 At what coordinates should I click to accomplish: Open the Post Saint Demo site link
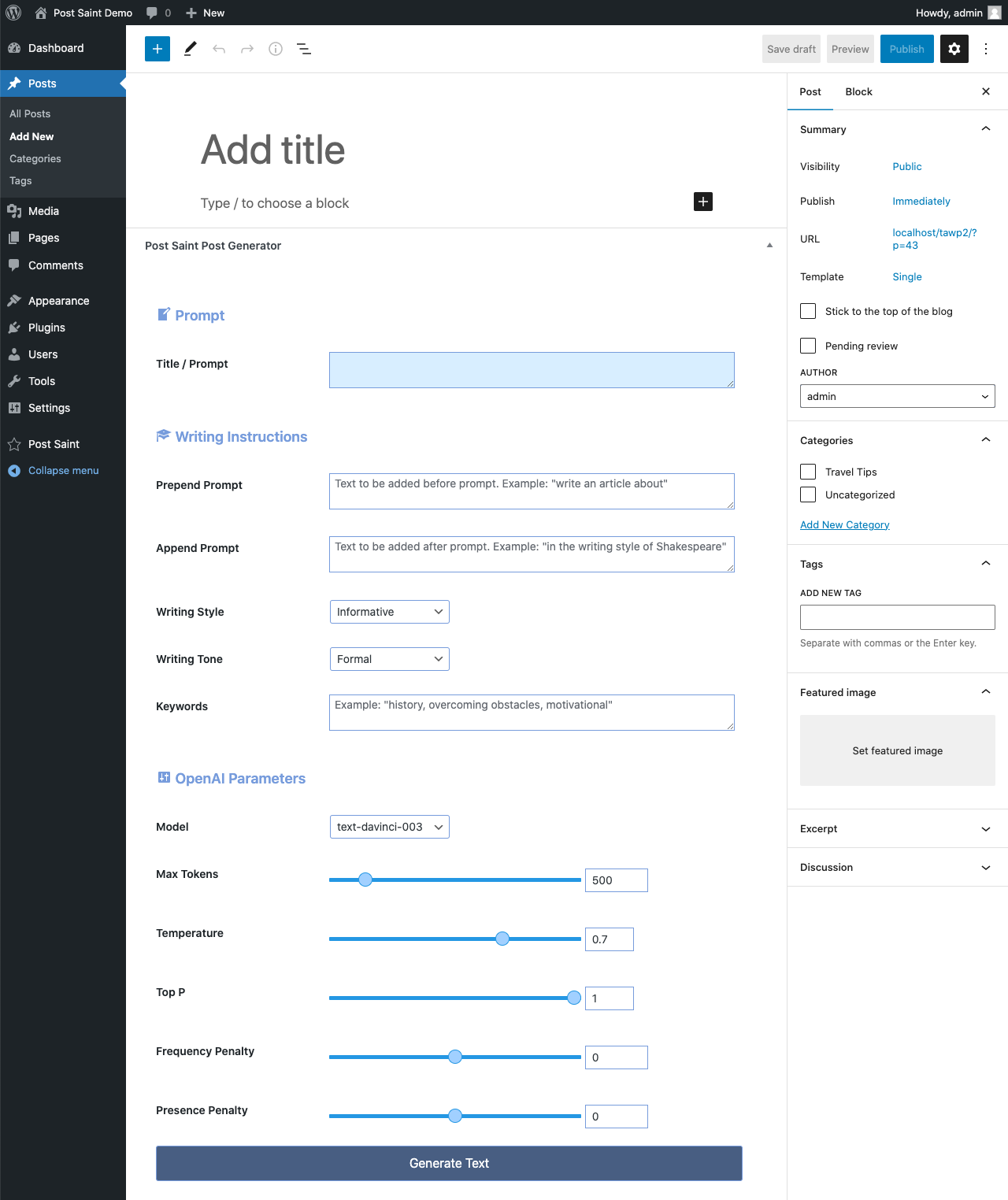click(x=83, y=13)
